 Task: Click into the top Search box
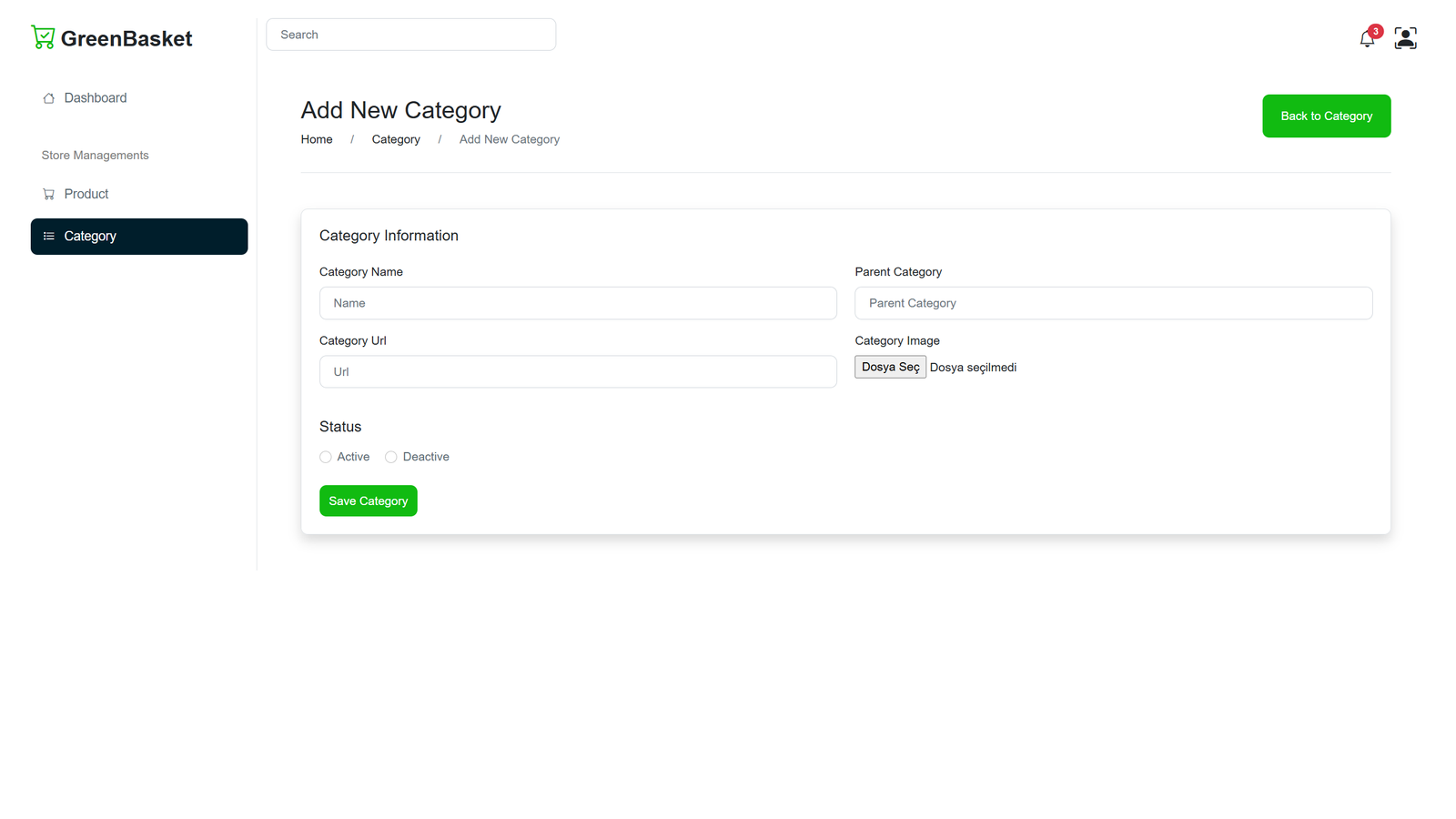coord(410,35)
